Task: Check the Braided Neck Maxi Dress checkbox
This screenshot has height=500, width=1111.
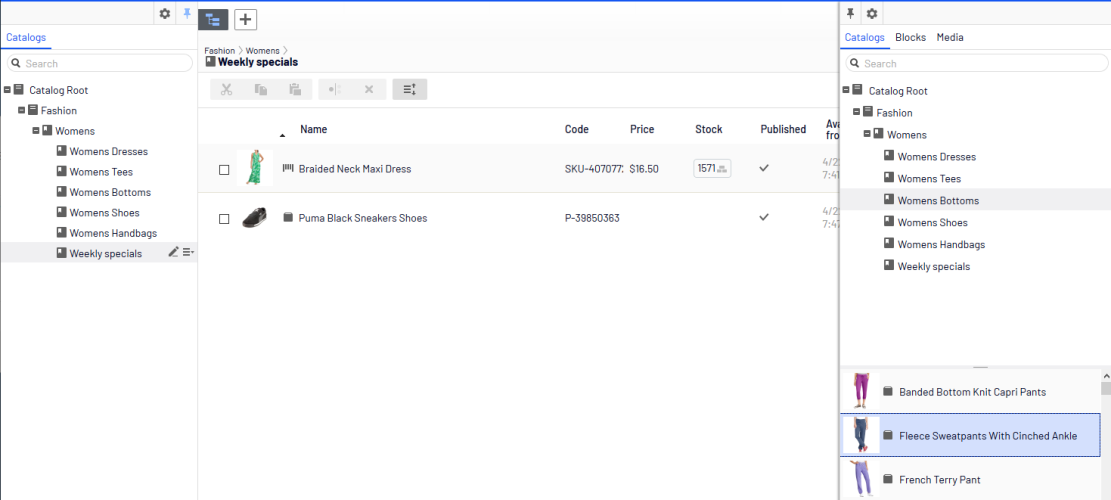Action: tap(224, 169)
